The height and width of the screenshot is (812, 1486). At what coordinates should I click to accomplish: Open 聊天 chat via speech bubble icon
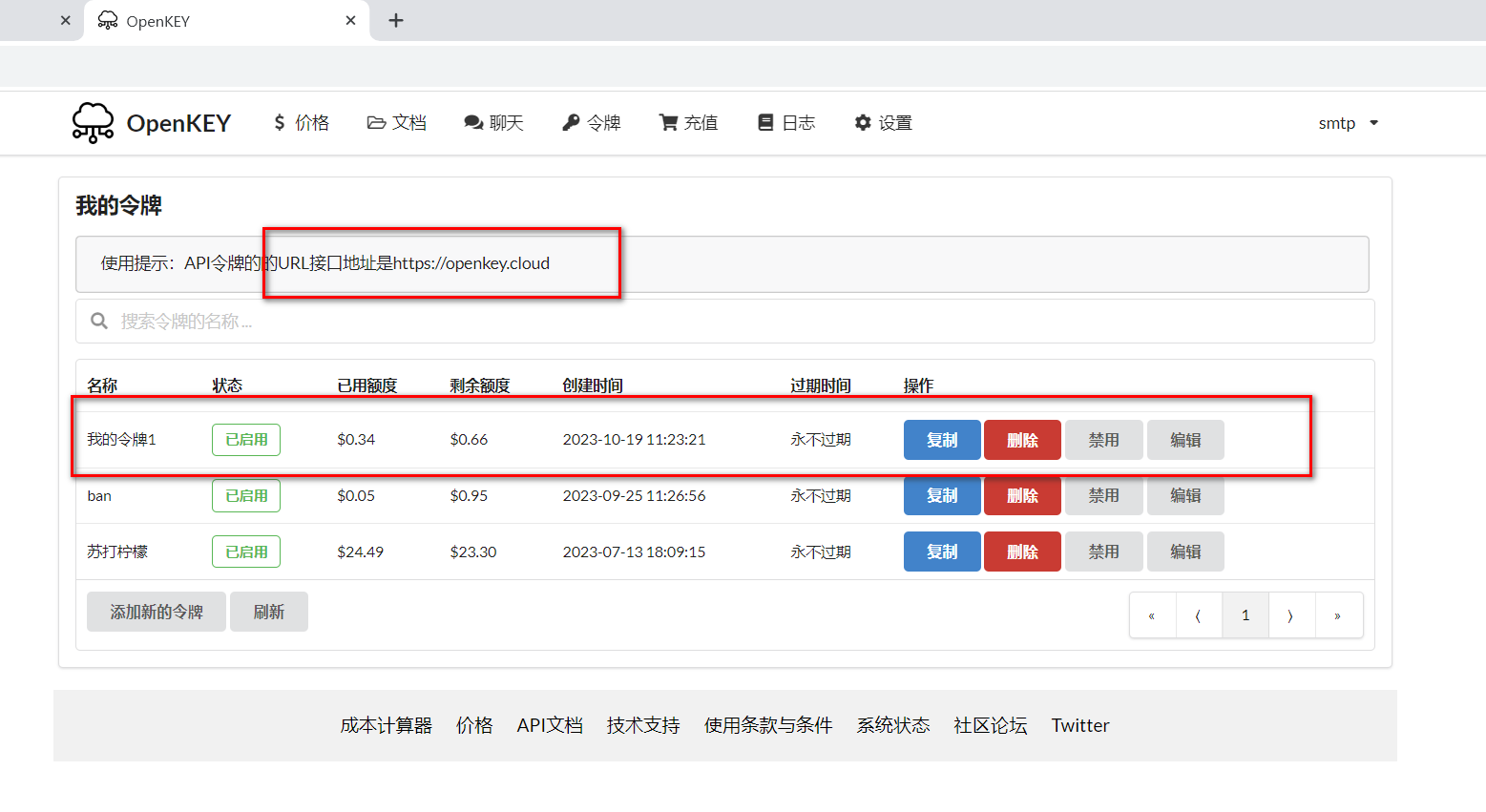[x=473, y=123]
